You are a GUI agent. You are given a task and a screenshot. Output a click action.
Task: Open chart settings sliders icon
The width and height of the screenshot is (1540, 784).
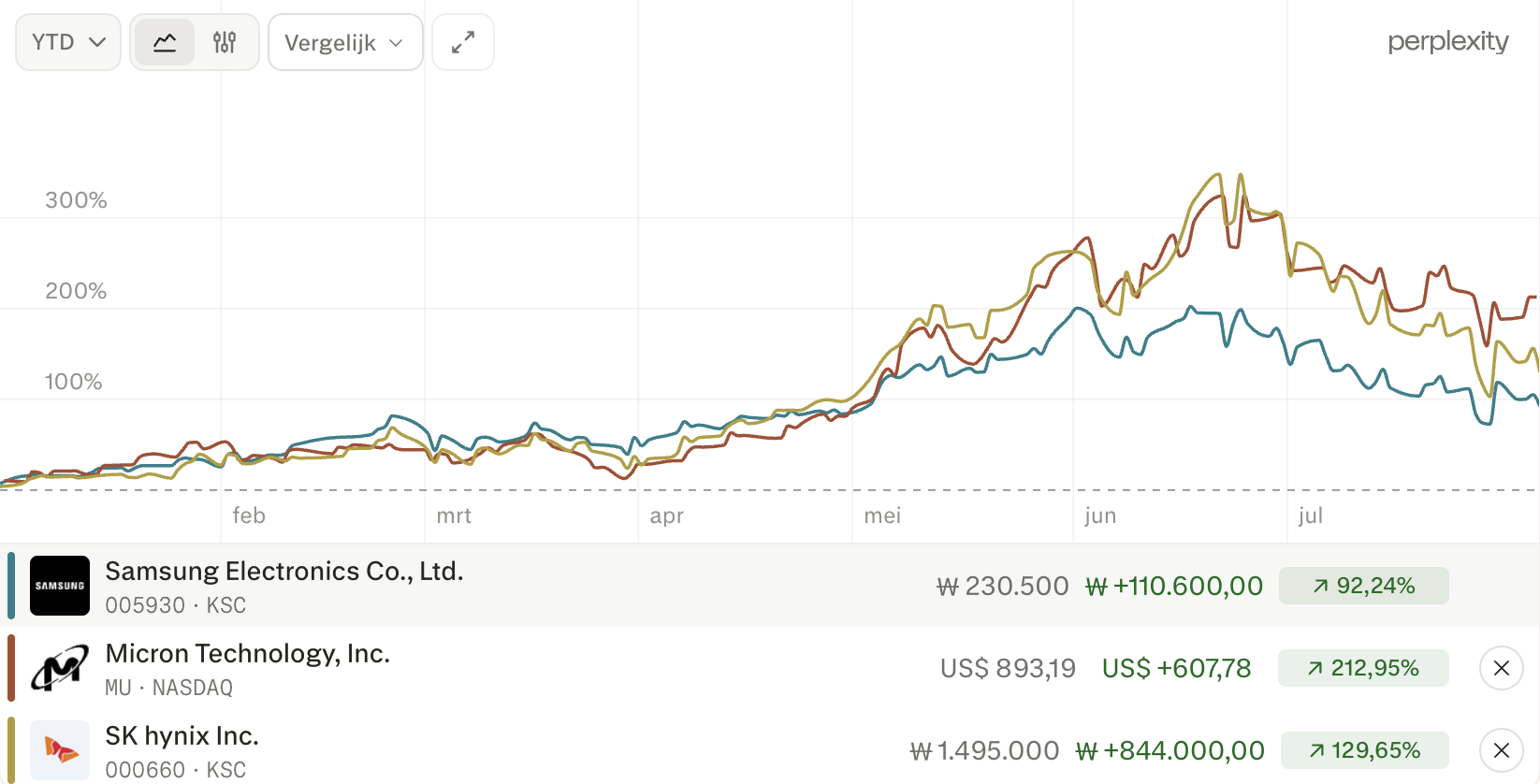tap(225, 42)
